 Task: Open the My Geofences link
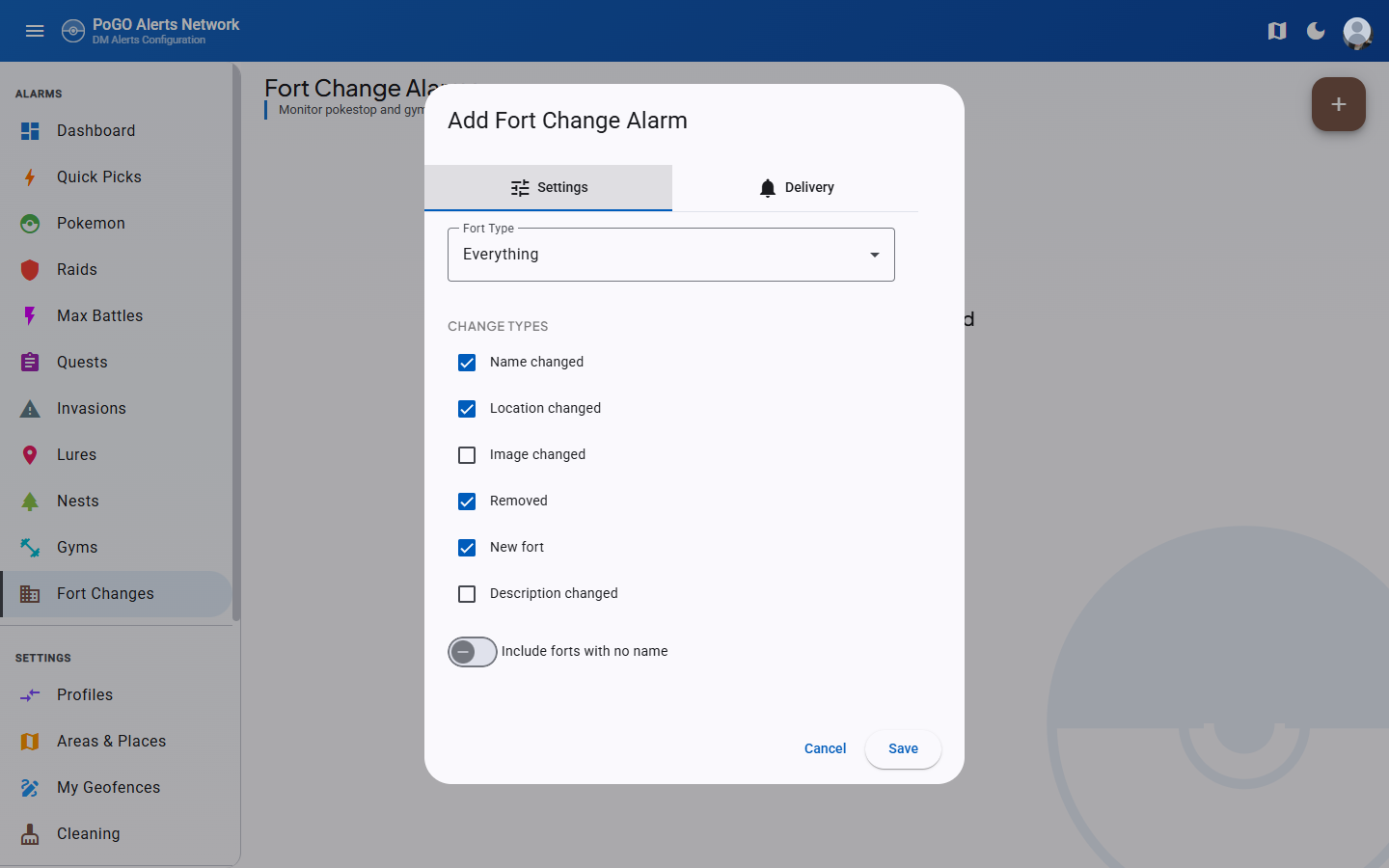tap(117, 788)
